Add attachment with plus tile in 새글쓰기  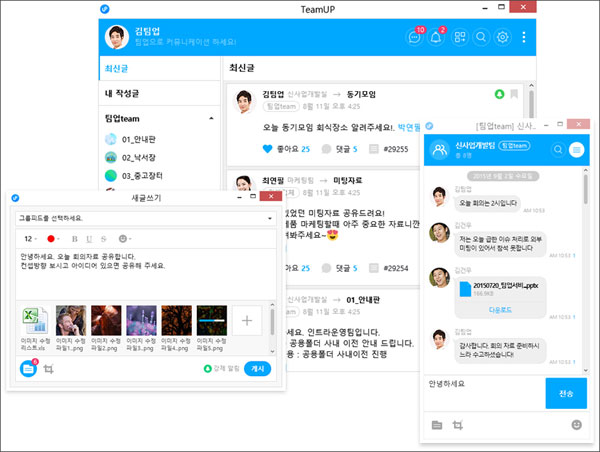tap(247, 320)
